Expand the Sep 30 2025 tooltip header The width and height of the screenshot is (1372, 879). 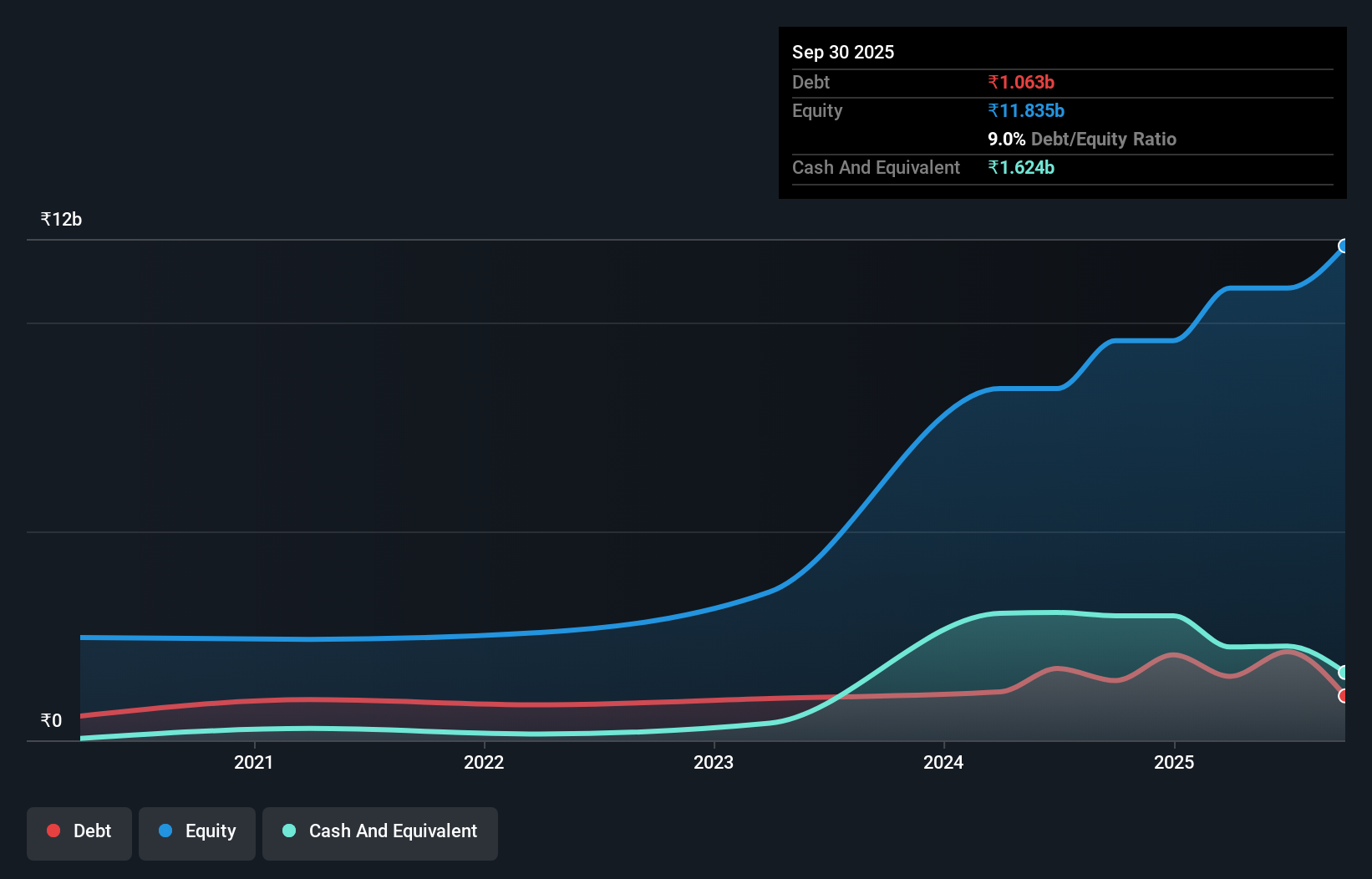click(x=843, y=52)
